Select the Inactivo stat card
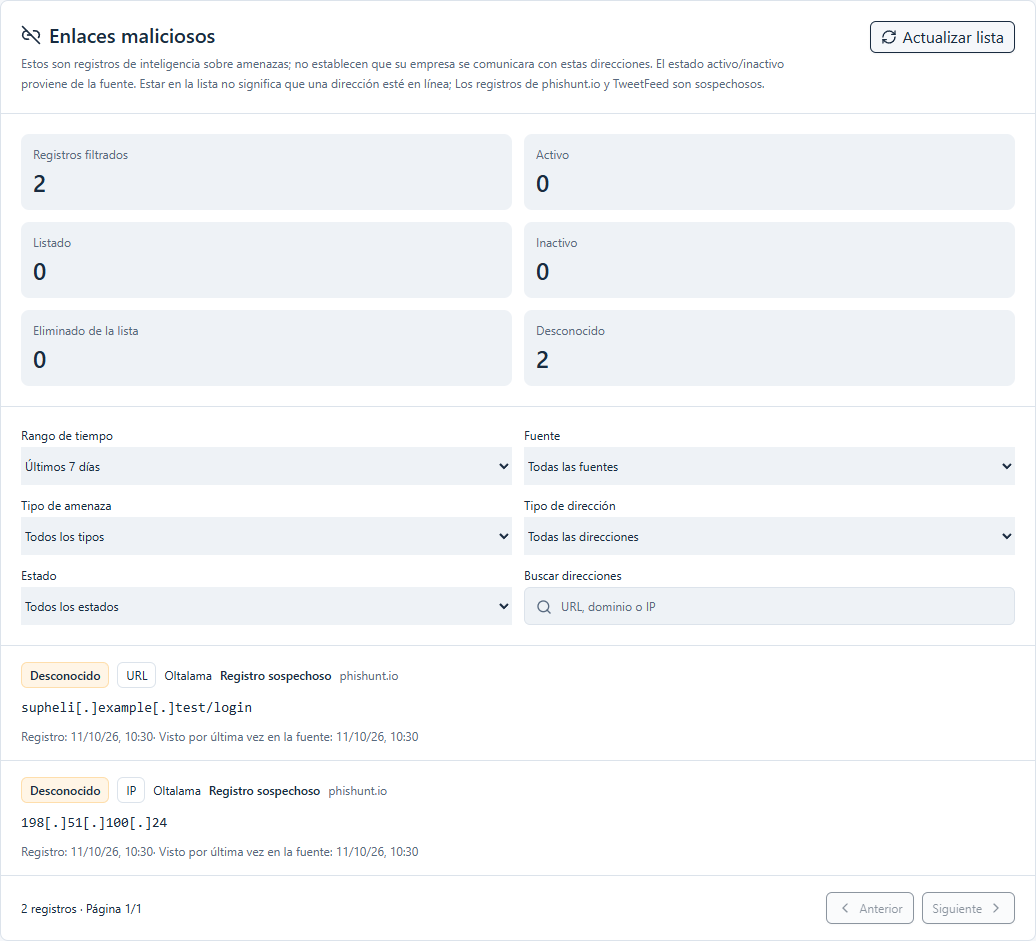The width and height of the screenshot is (1036, 941). click(x=769, y=260)
